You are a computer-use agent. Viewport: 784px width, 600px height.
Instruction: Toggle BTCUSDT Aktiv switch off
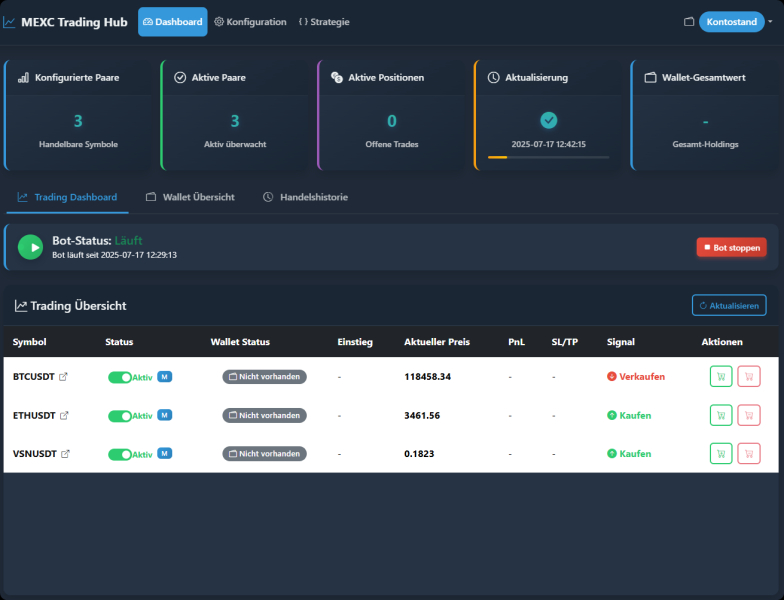pyautogui.click(x=120, y=377)
